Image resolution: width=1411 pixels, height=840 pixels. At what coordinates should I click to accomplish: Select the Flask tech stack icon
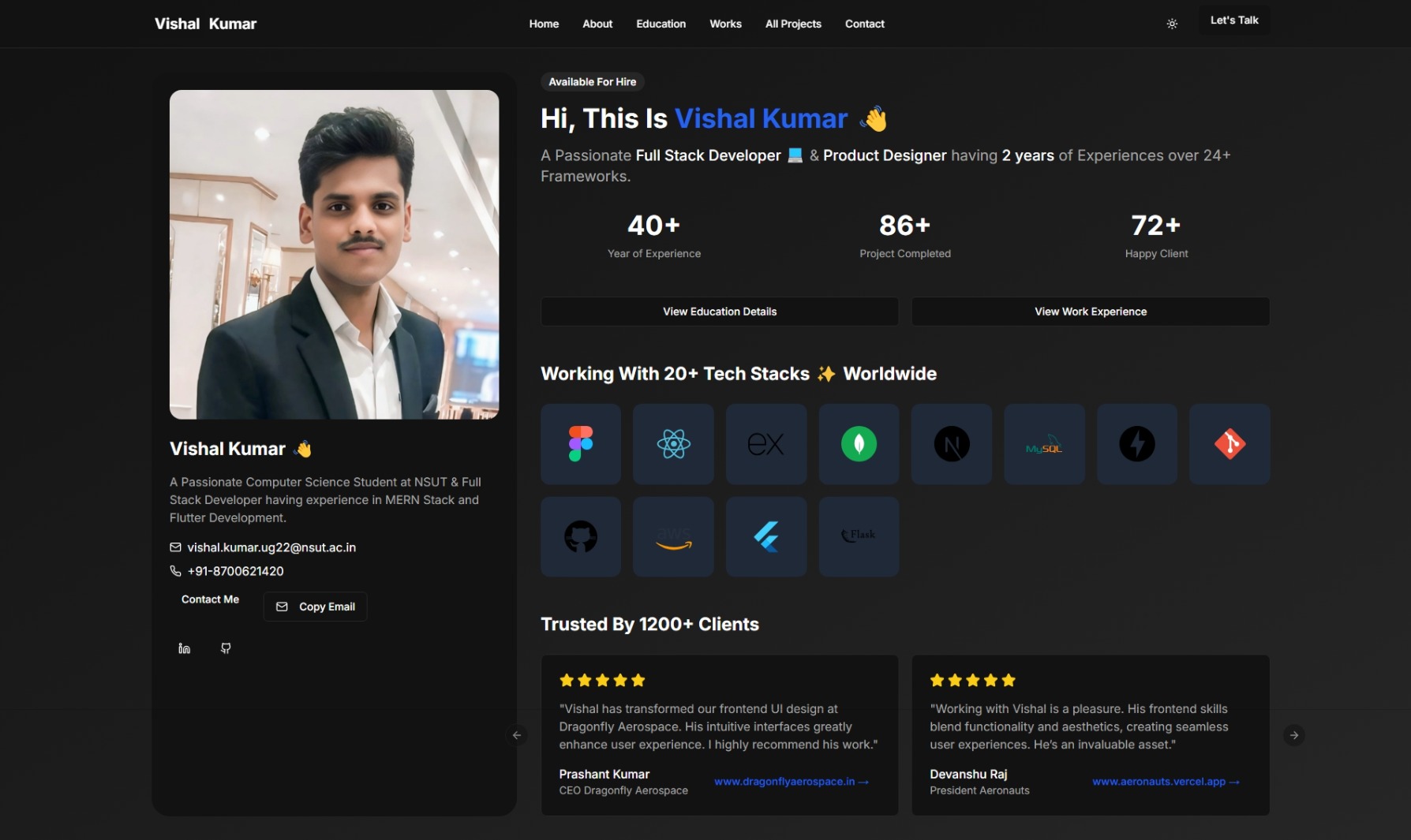point(859,536)
